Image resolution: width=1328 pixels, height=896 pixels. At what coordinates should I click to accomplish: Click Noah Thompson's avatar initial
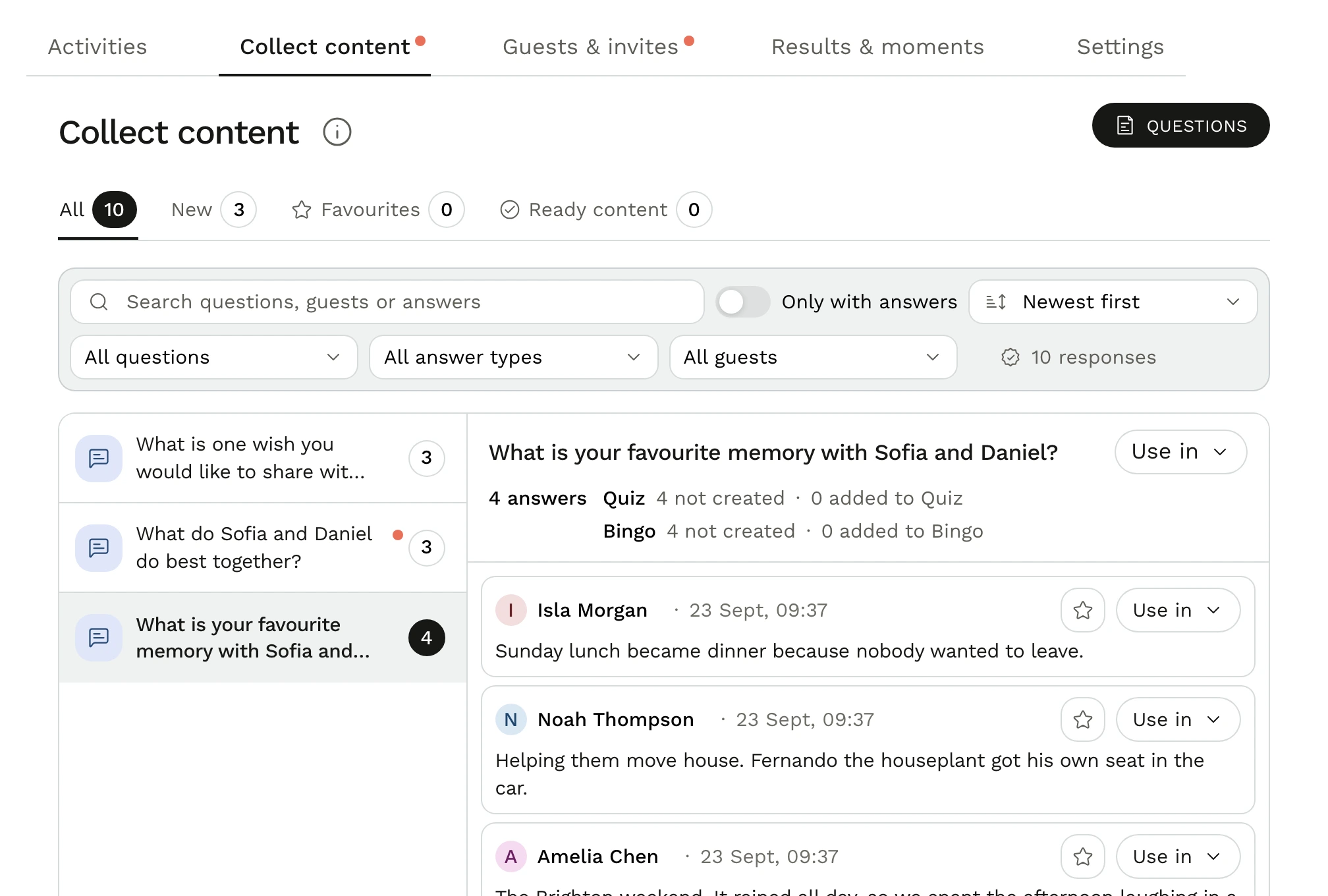(511, 719)
